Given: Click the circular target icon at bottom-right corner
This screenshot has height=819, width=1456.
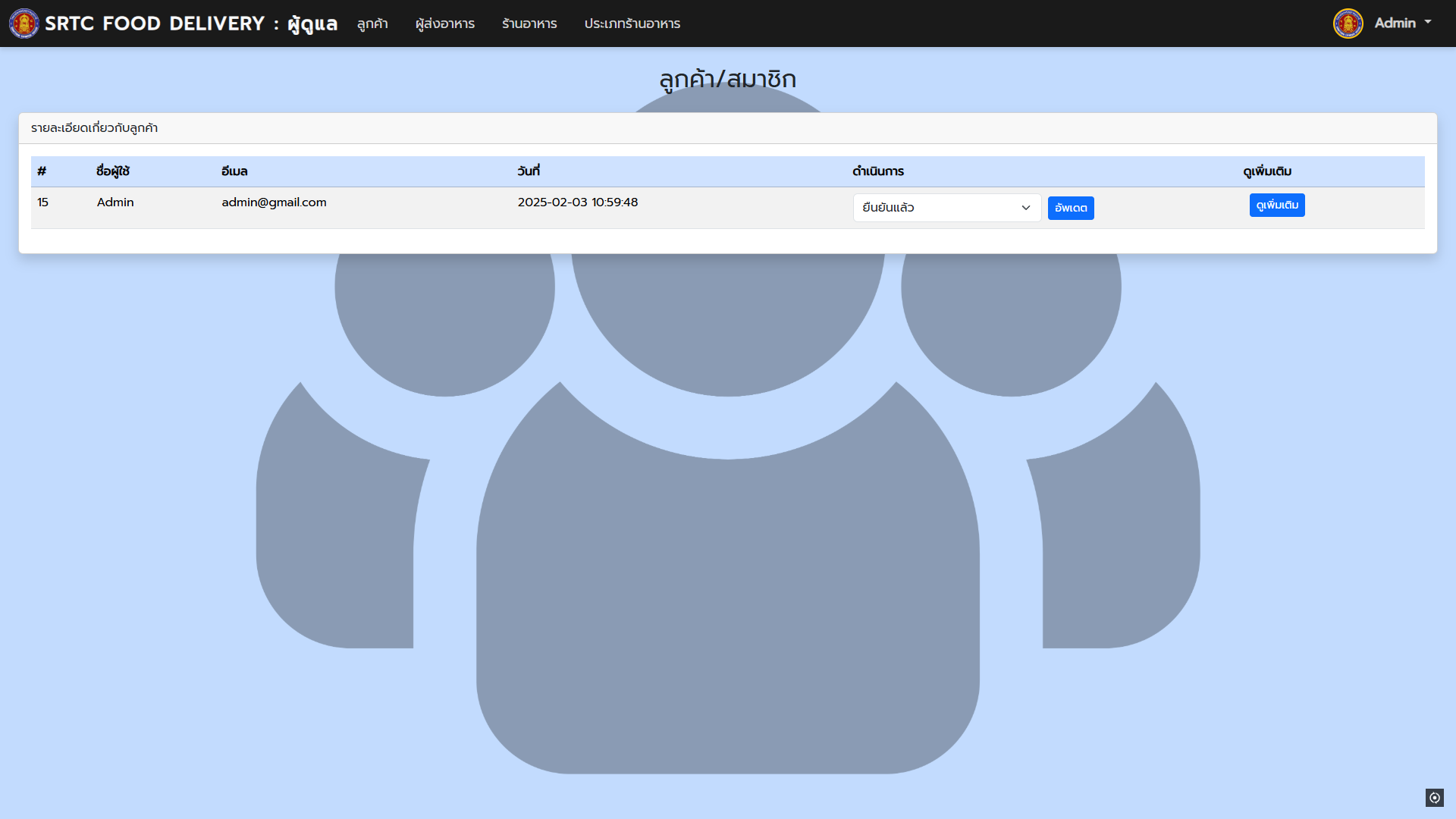Looking at the screenshot, I should coord(1434,797).
